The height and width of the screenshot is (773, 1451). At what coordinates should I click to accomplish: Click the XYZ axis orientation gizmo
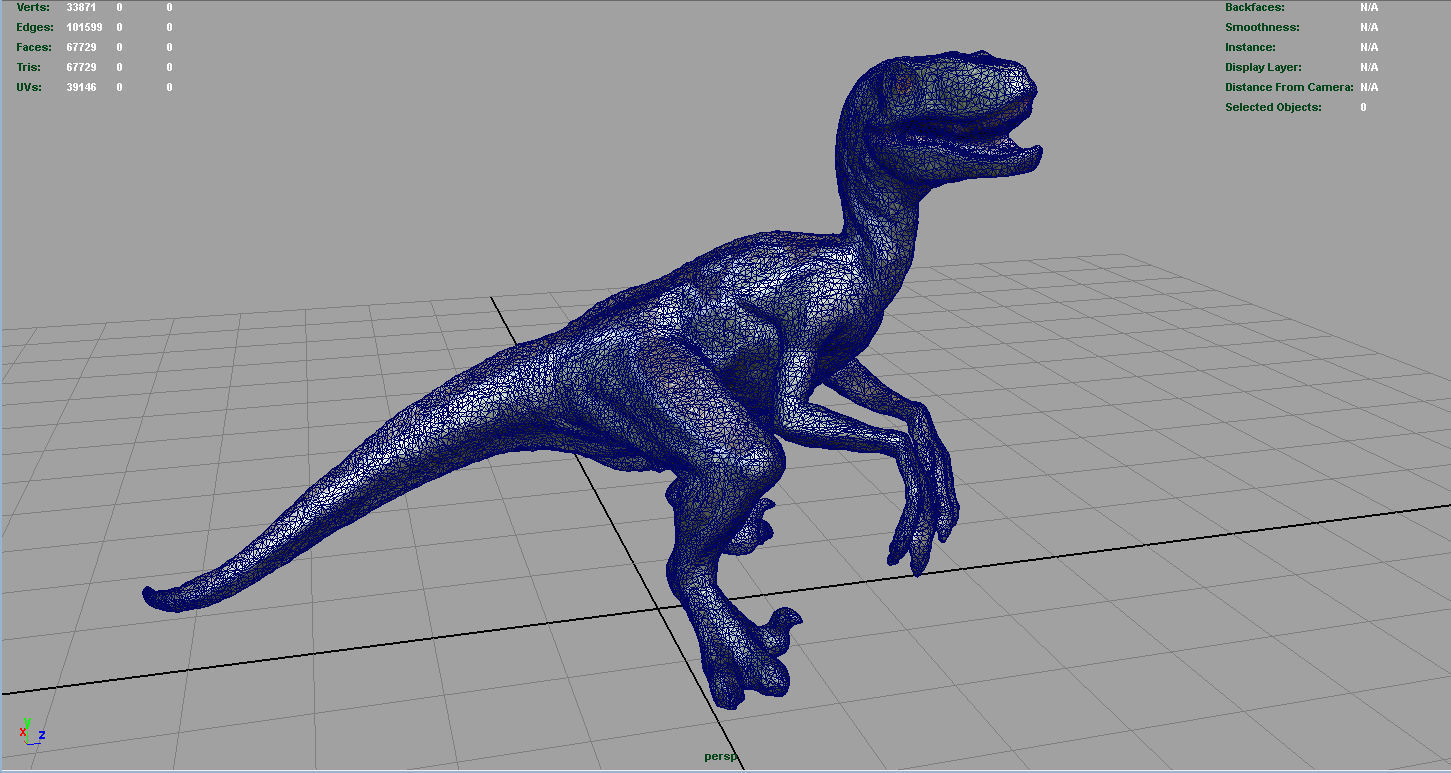pyautogui.click(x=31, y=730)
